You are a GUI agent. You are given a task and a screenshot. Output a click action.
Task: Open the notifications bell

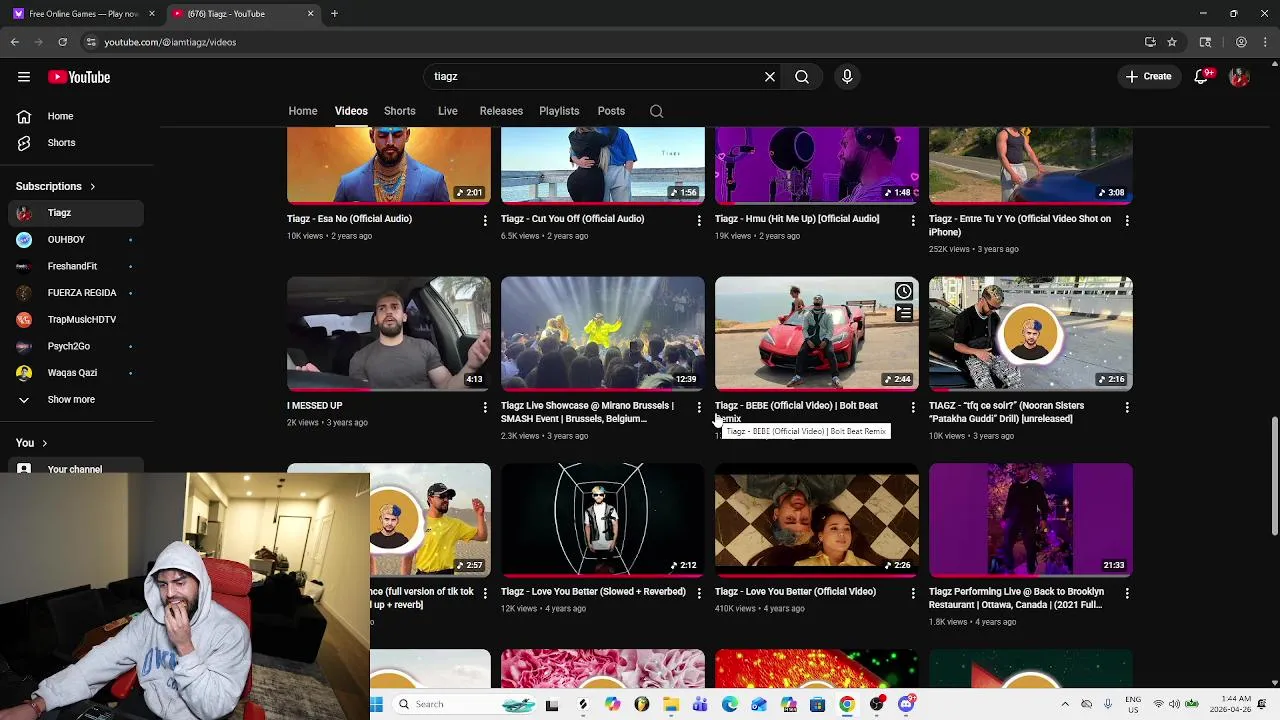coord(1203,76)
